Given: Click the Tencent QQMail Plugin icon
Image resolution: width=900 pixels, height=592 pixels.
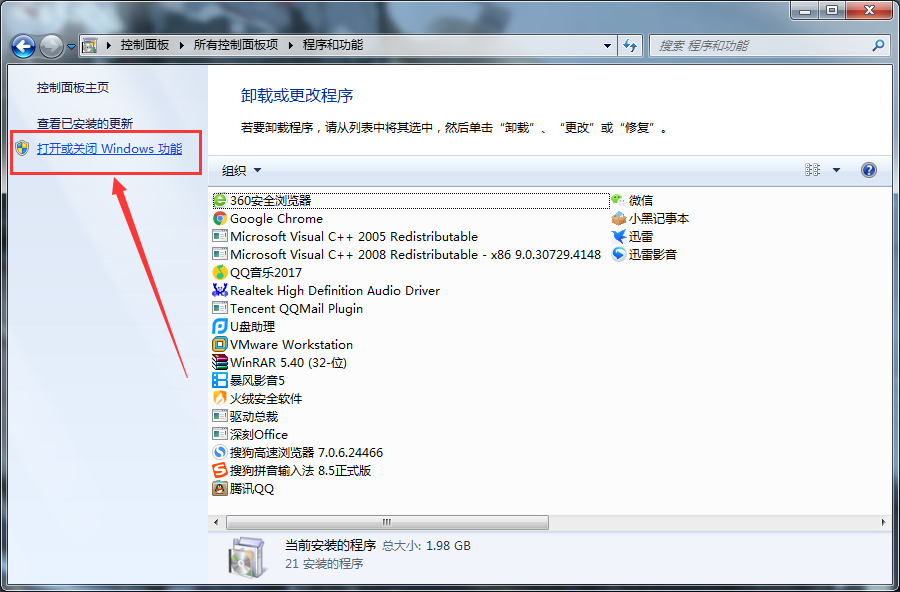Looking at the screenshot, I should 220,308.
